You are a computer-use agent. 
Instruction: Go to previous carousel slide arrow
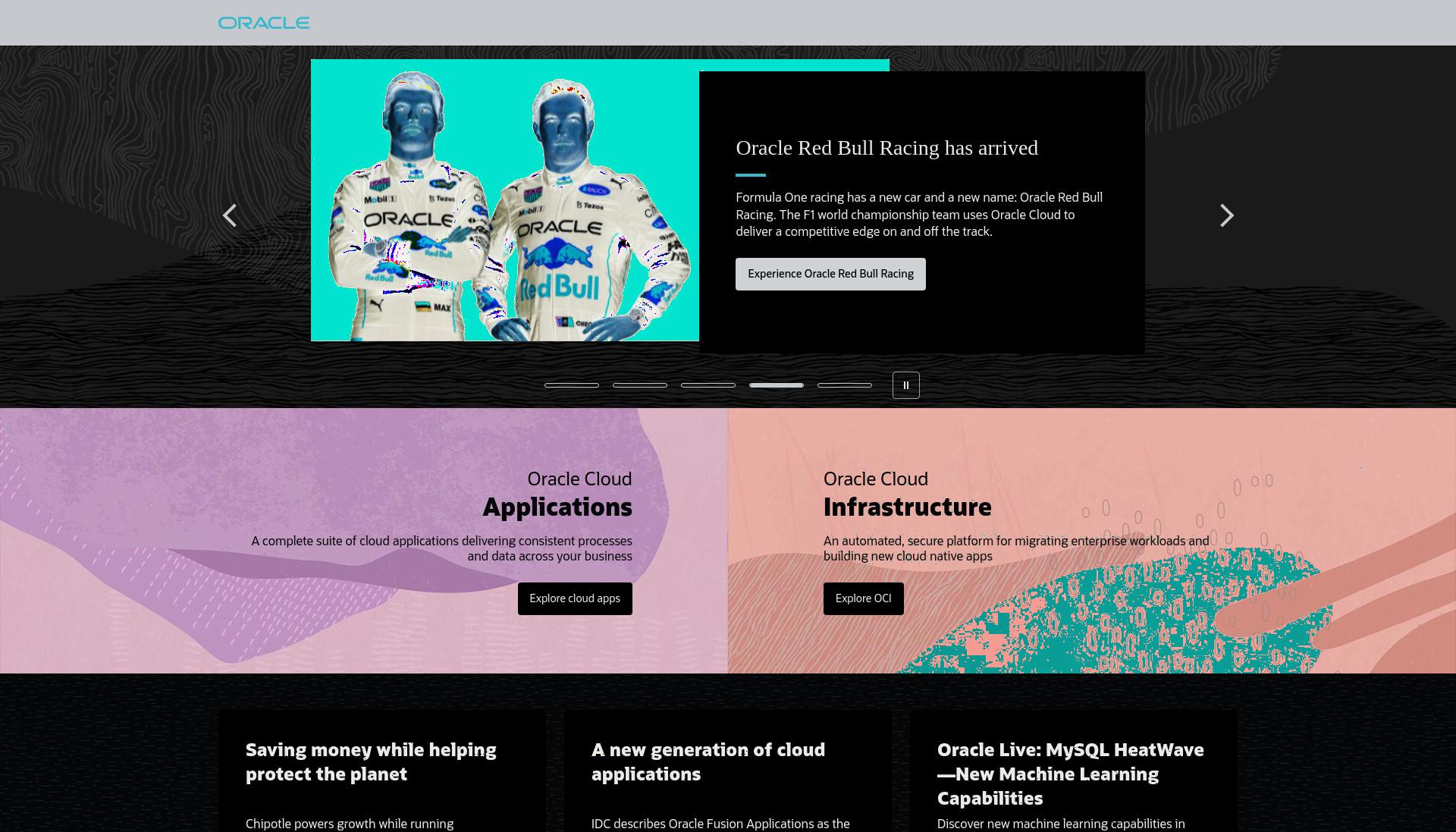[230, 215]
